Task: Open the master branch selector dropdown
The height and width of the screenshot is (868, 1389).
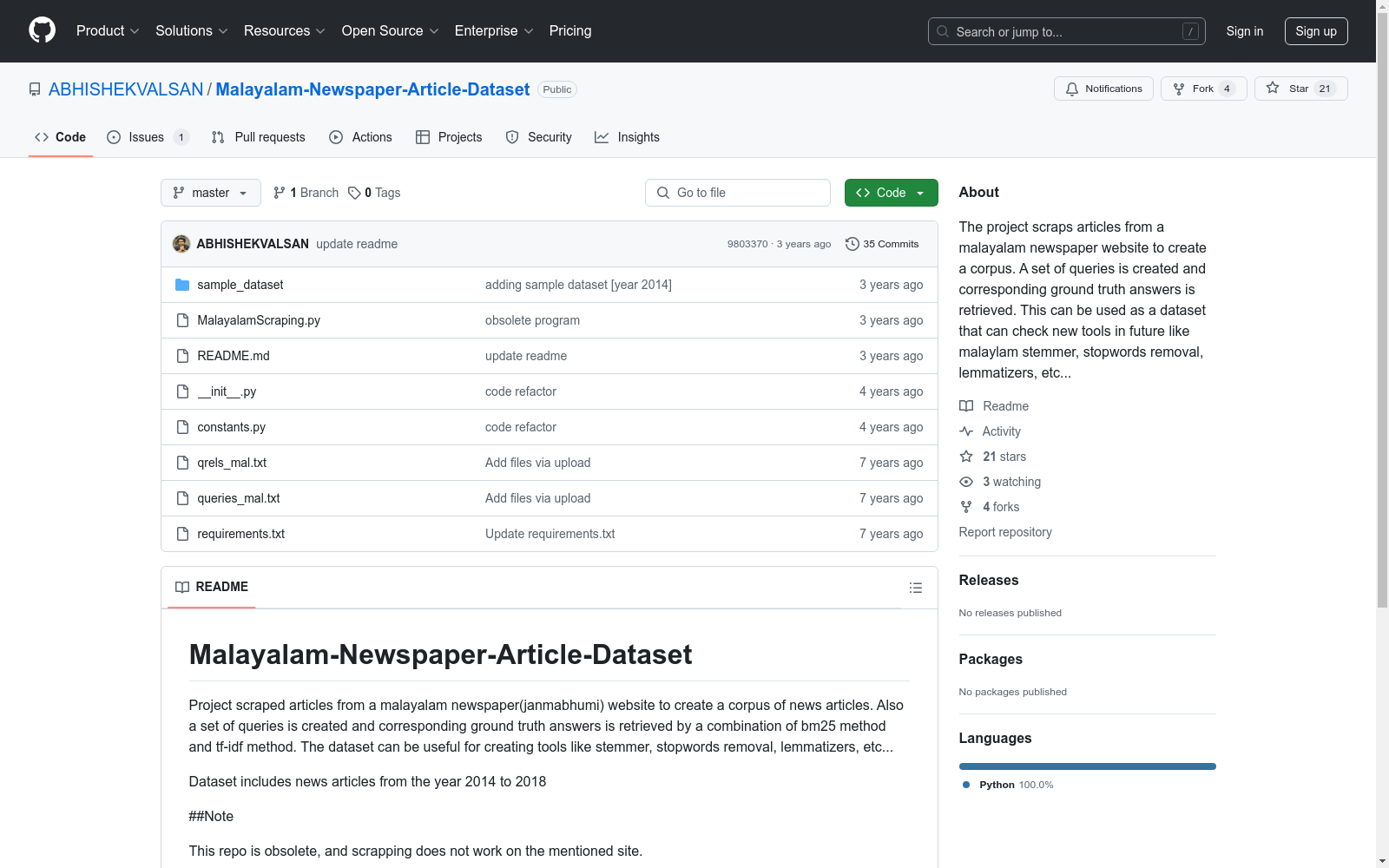Action: pyautogui.click(x=211, y=193)
